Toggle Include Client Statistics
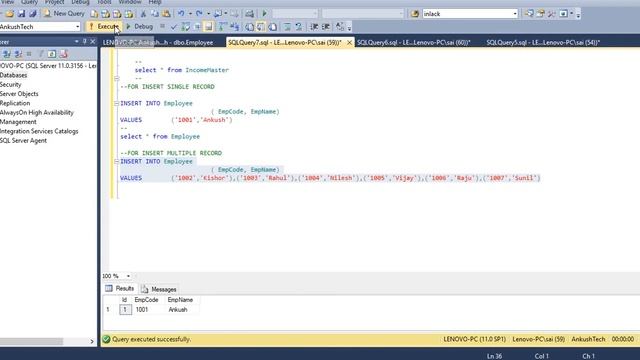The width and height of the screenshot is (640, 360). coord(235,27)
